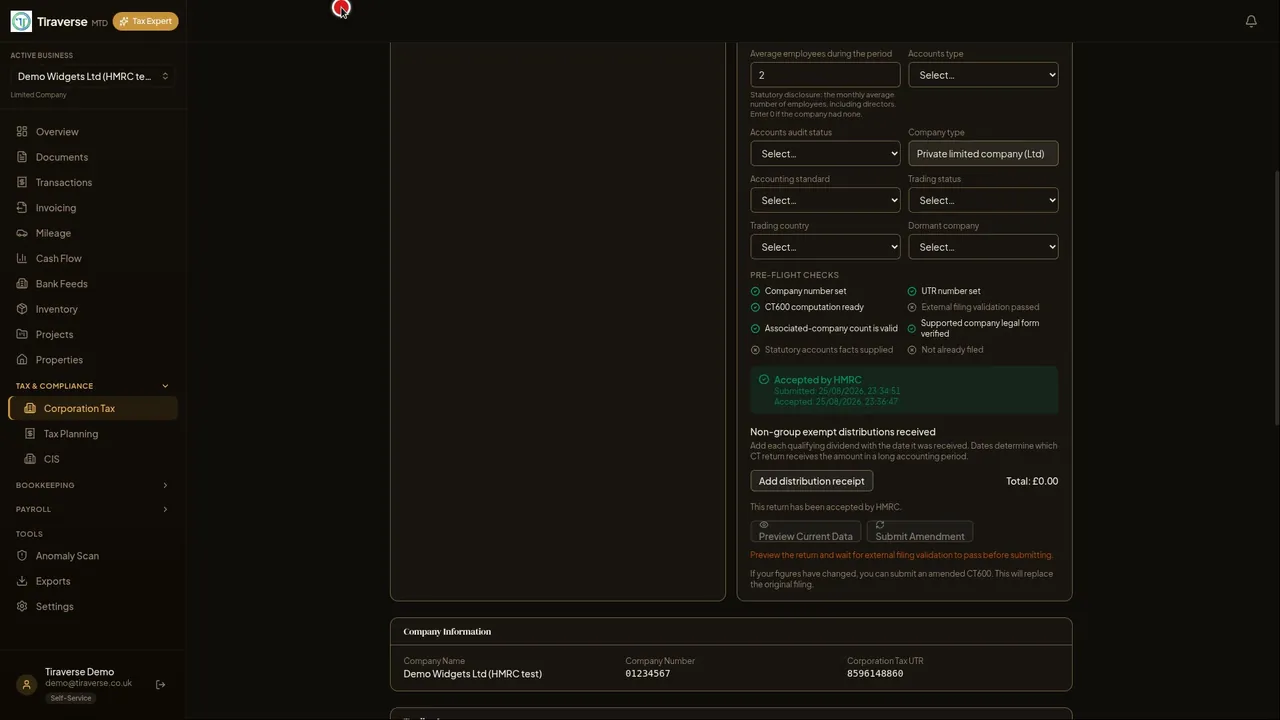Open the active business switcher
The height and width of the screenshot is (720, 1280).
tap(93, 76)
